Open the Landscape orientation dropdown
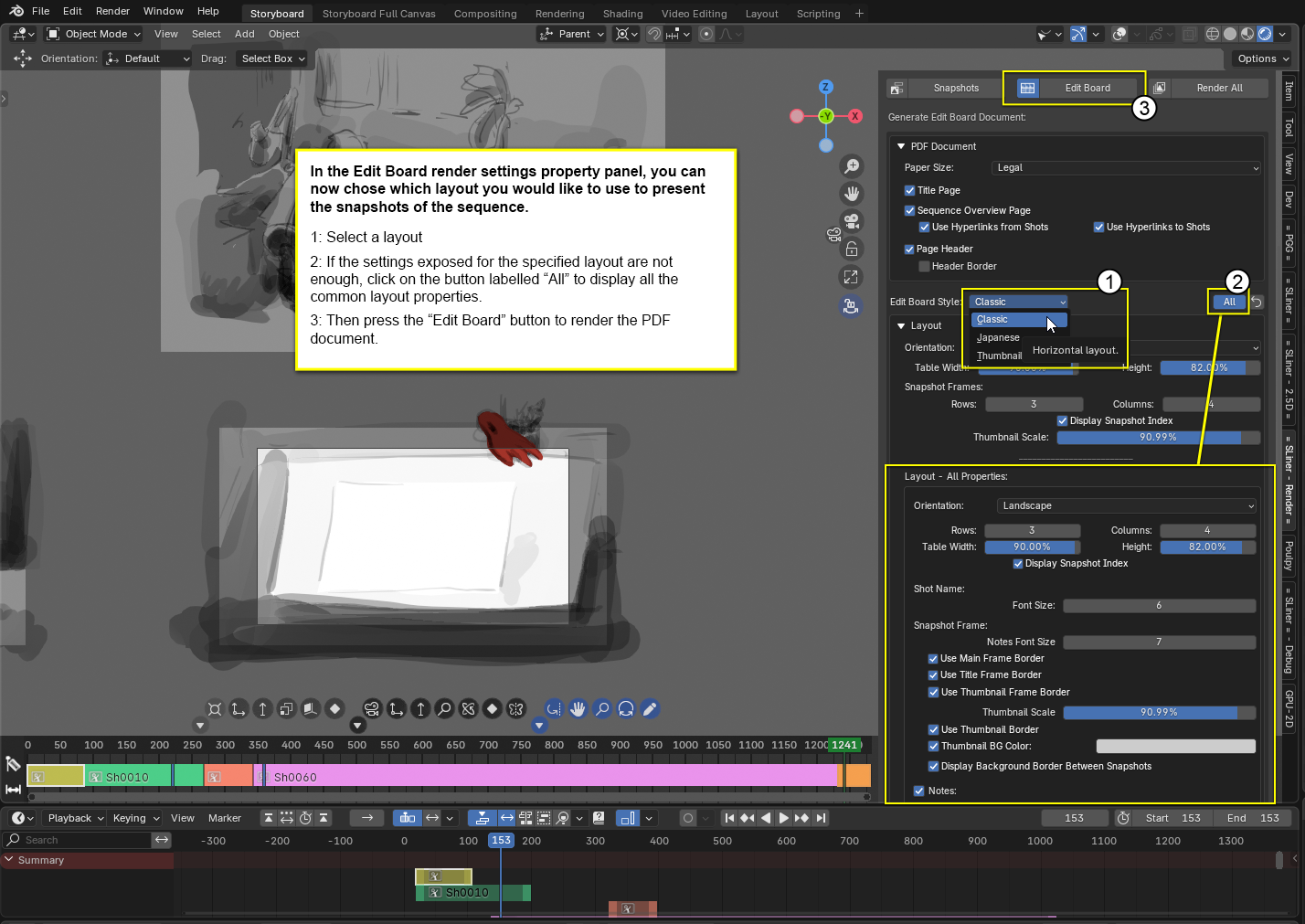 coord(1126,506)
